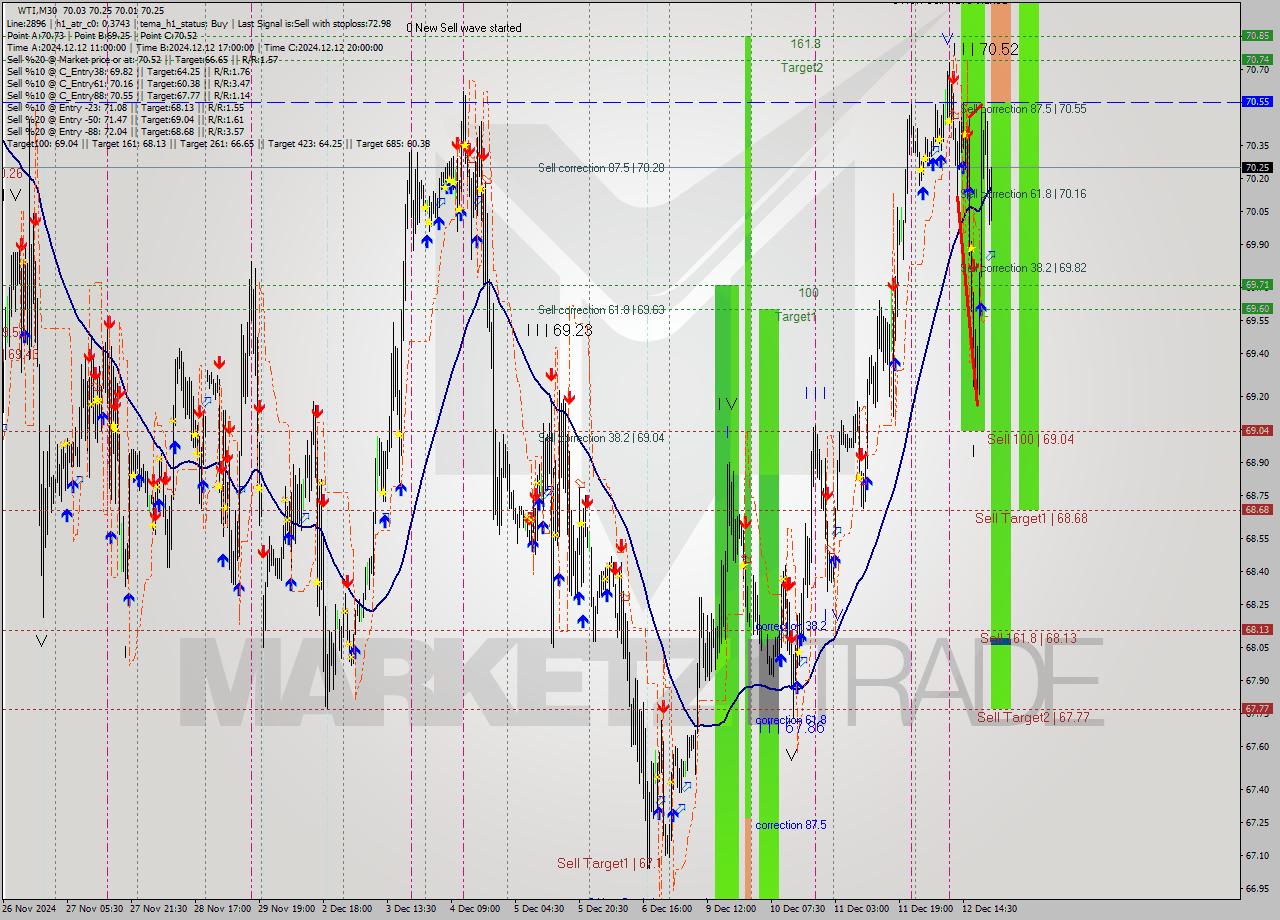Image resolution: width=1280 pixels, height=920 pixels.
Task: Select the '4 Dec 09:00' time label
Action: [x=474, y=909]
